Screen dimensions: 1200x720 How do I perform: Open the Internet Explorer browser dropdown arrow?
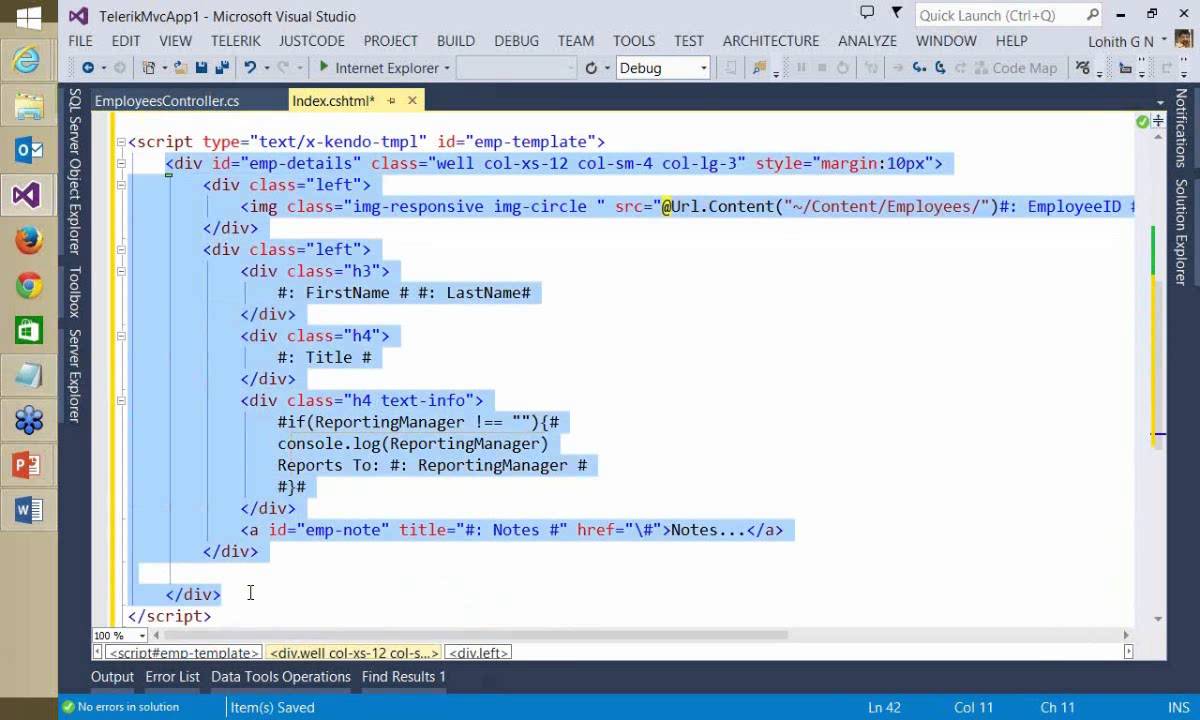point(446,68)
